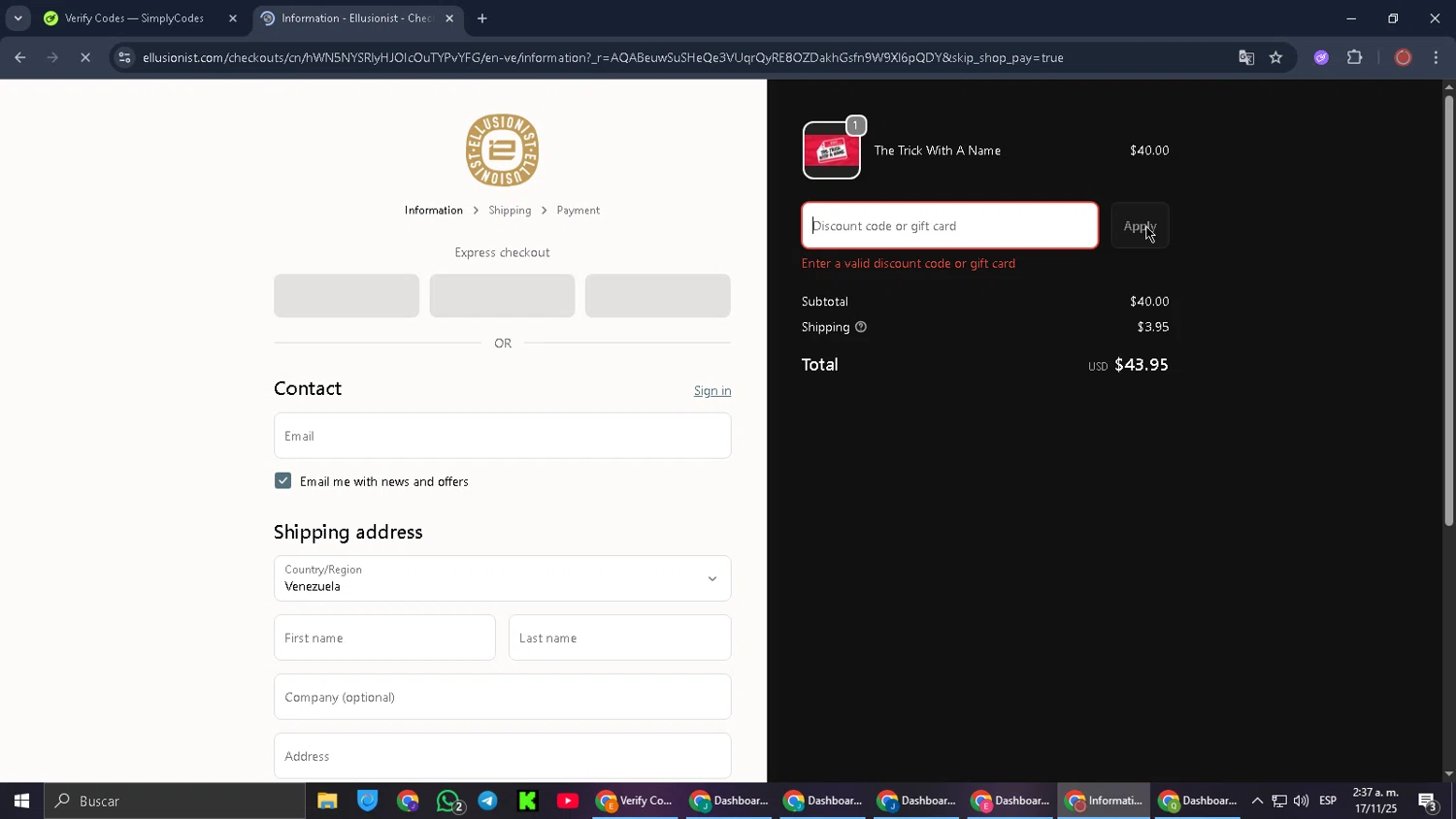This screenshot has height=819, width=1456.
Task: Focus the Address field
Action: 502,756
